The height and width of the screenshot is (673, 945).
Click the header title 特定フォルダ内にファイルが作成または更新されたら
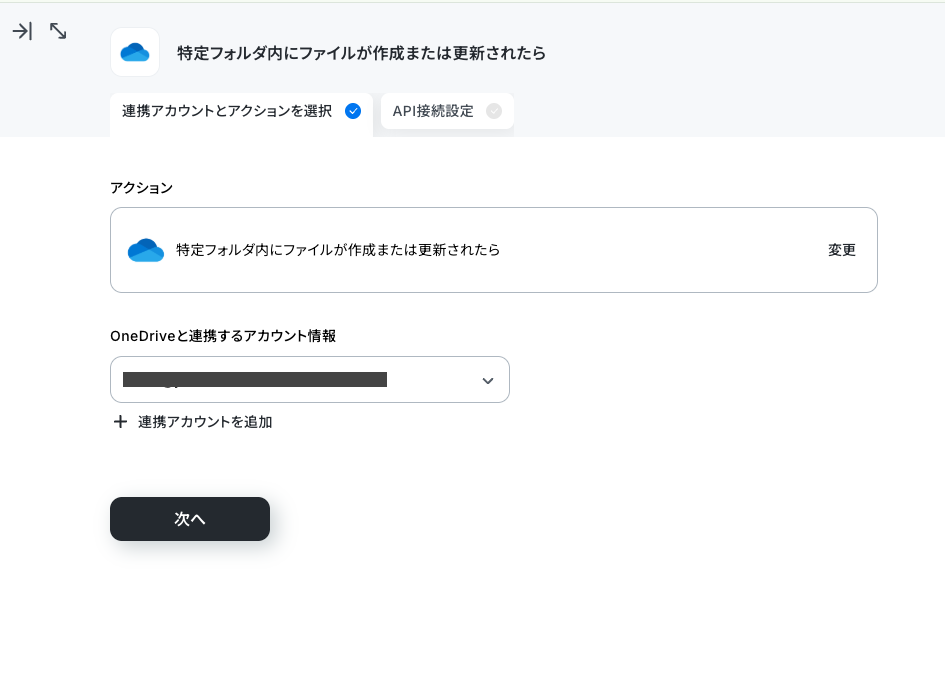361,53
